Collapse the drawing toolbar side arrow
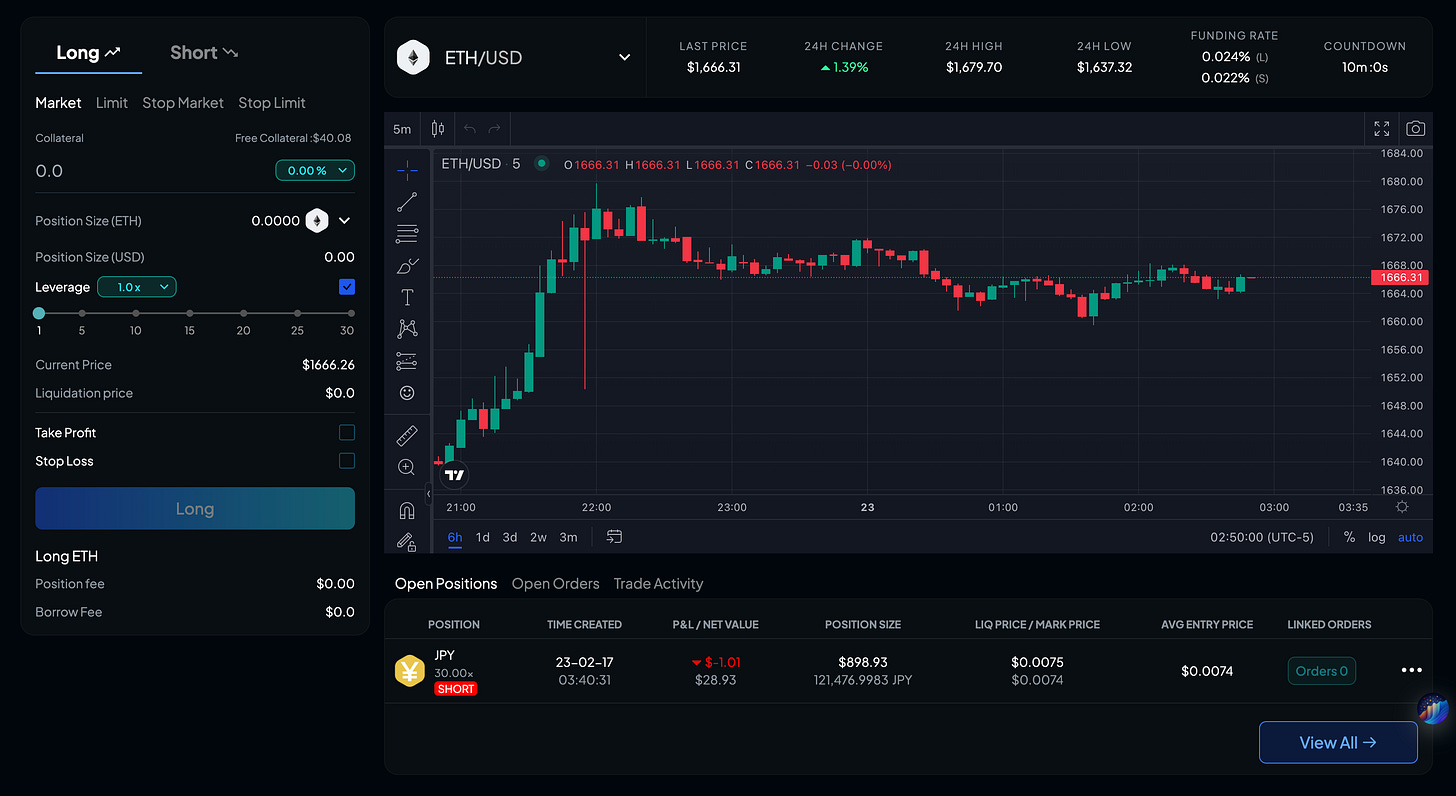Viewport: 1456px width, 796px height. tap(428, 494)
